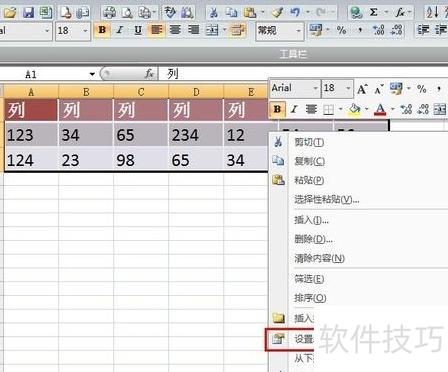Click the Open folder icon in top toolbar
The height and width of the screenshot is (372, 448).
click(10, 12)
